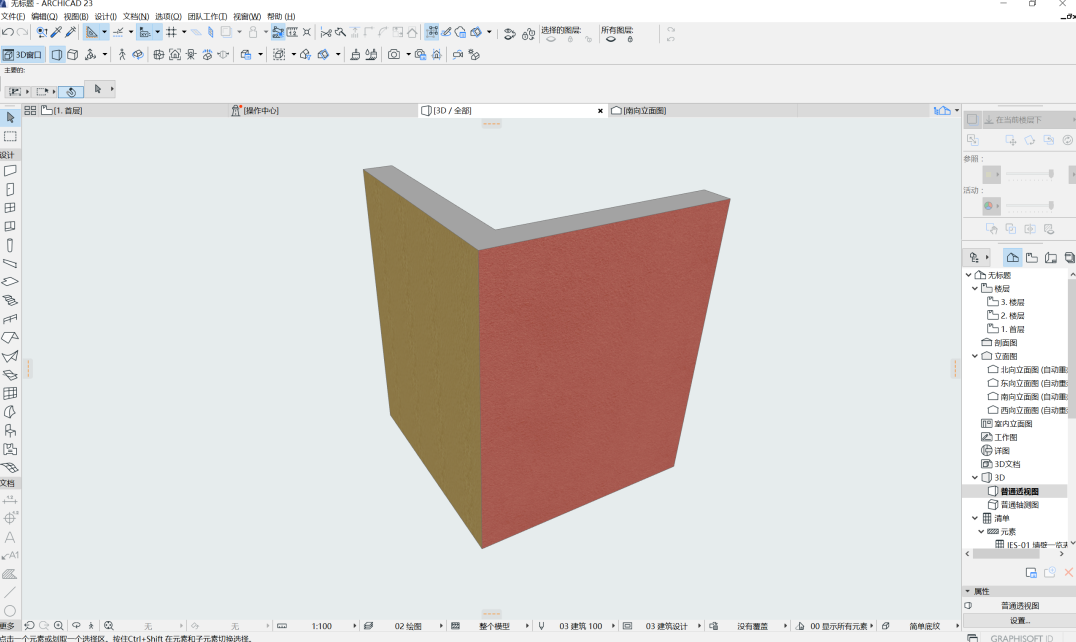Adjust the 参照 intensity slider
Viewport: 1076px width, 642px height.
[x=1029, y=174]
